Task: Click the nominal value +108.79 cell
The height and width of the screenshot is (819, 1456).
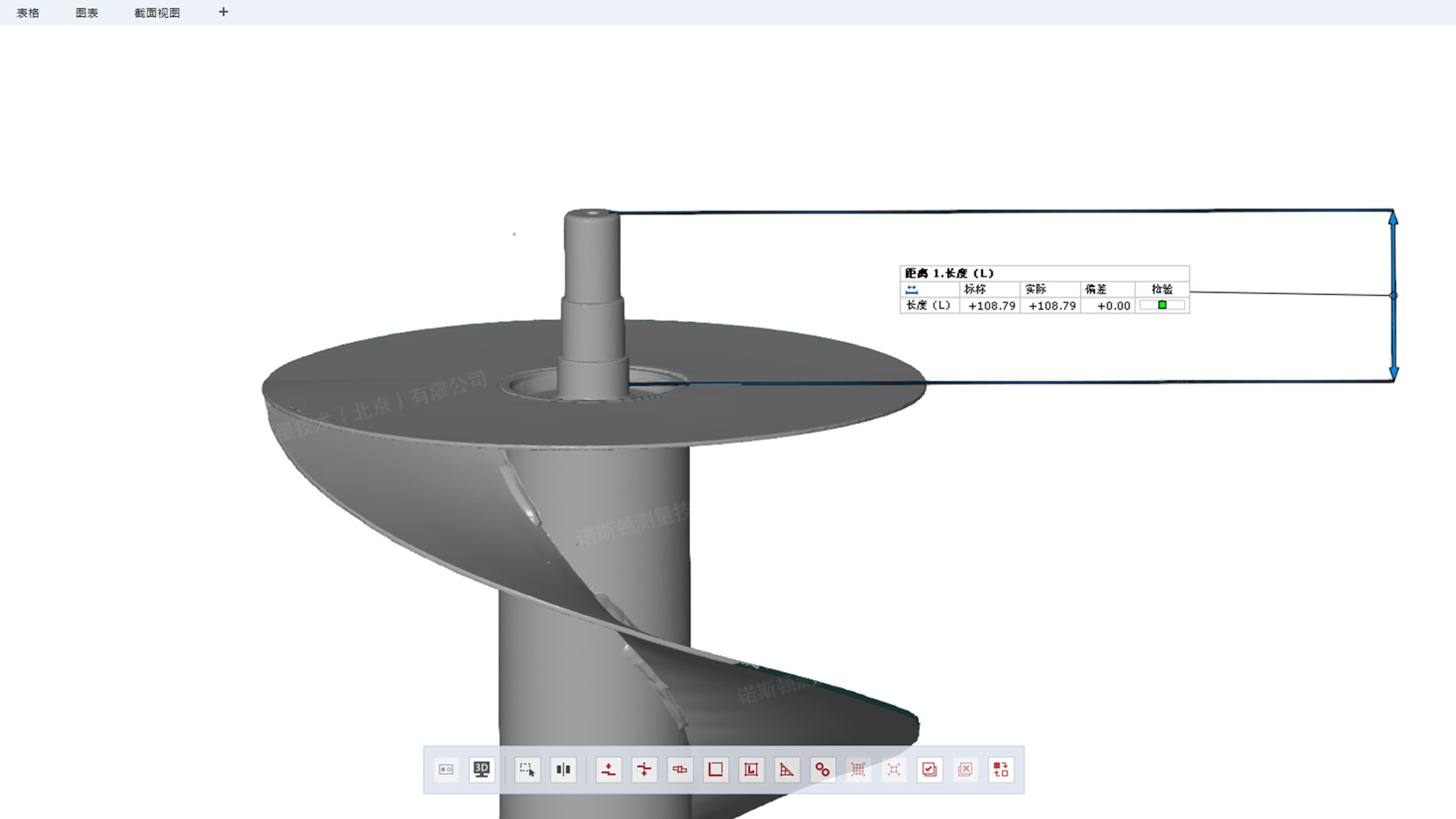Action: 991,306
